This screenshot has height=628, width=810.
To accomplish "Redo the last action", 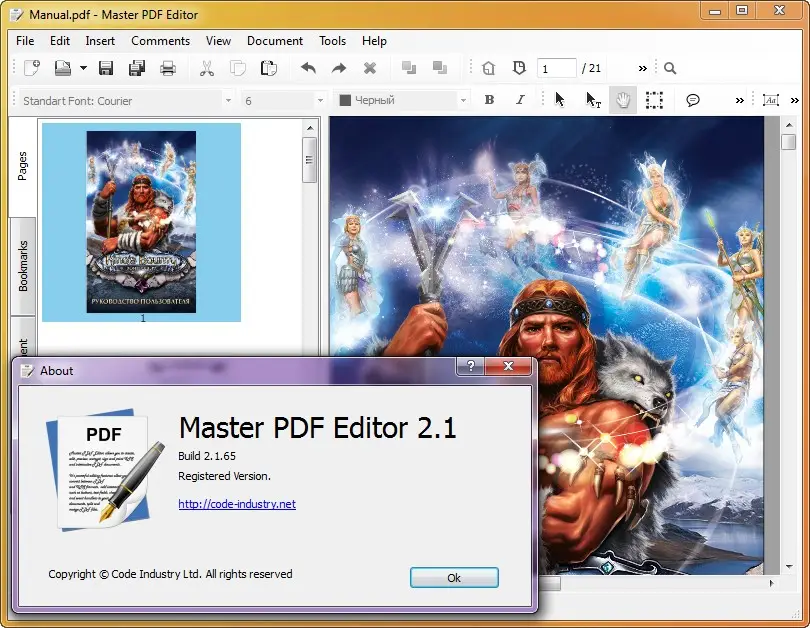I will click(x=339, y=68).
